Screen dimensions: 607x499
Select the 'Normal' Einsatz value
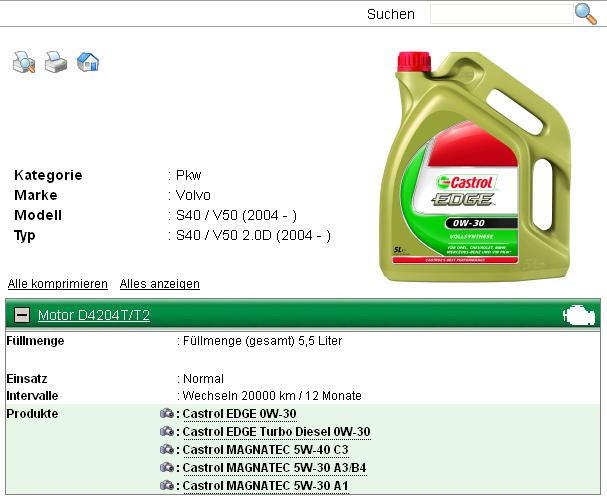[203, 379]
